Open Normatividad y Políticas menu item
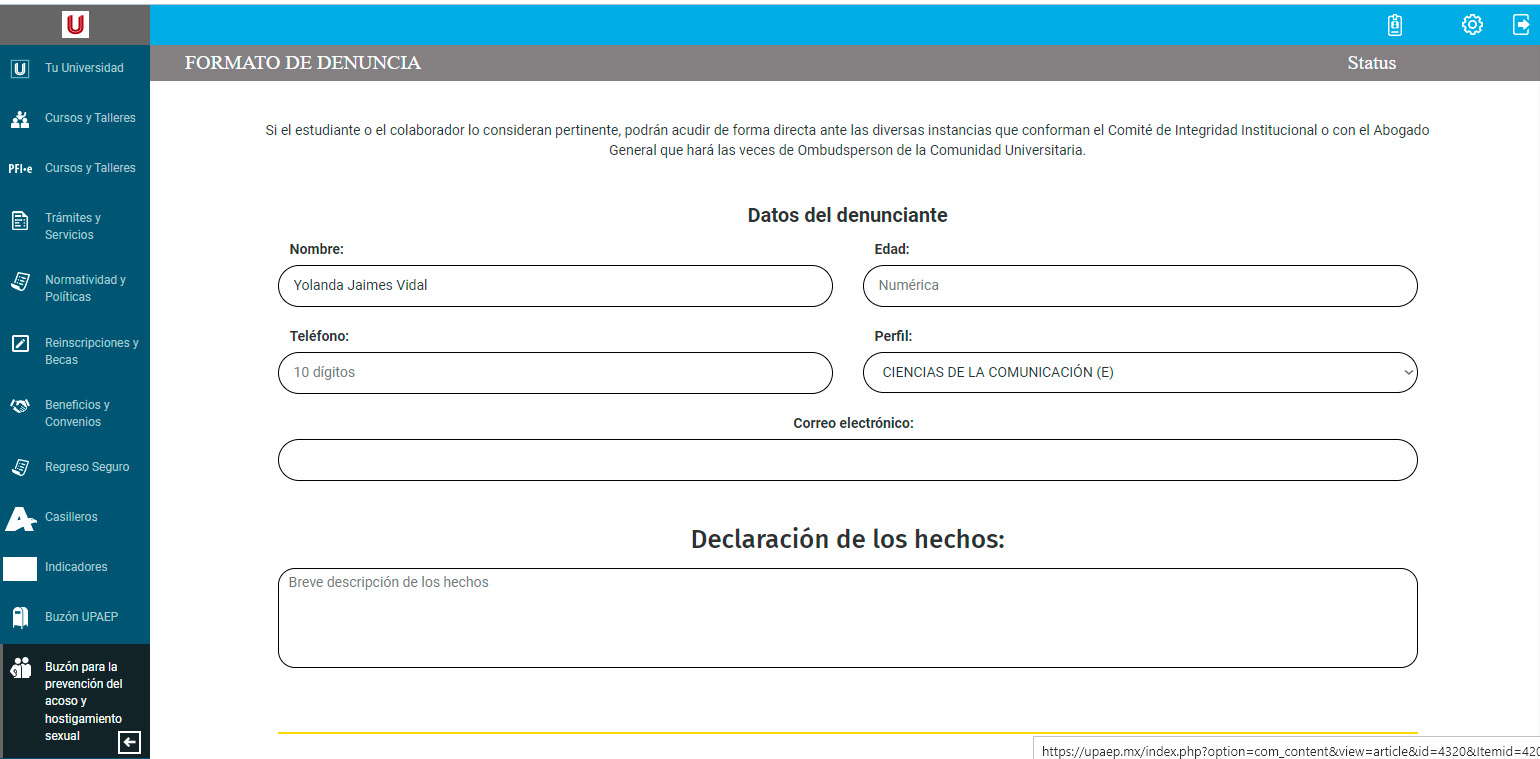 (x=85, y=288)
